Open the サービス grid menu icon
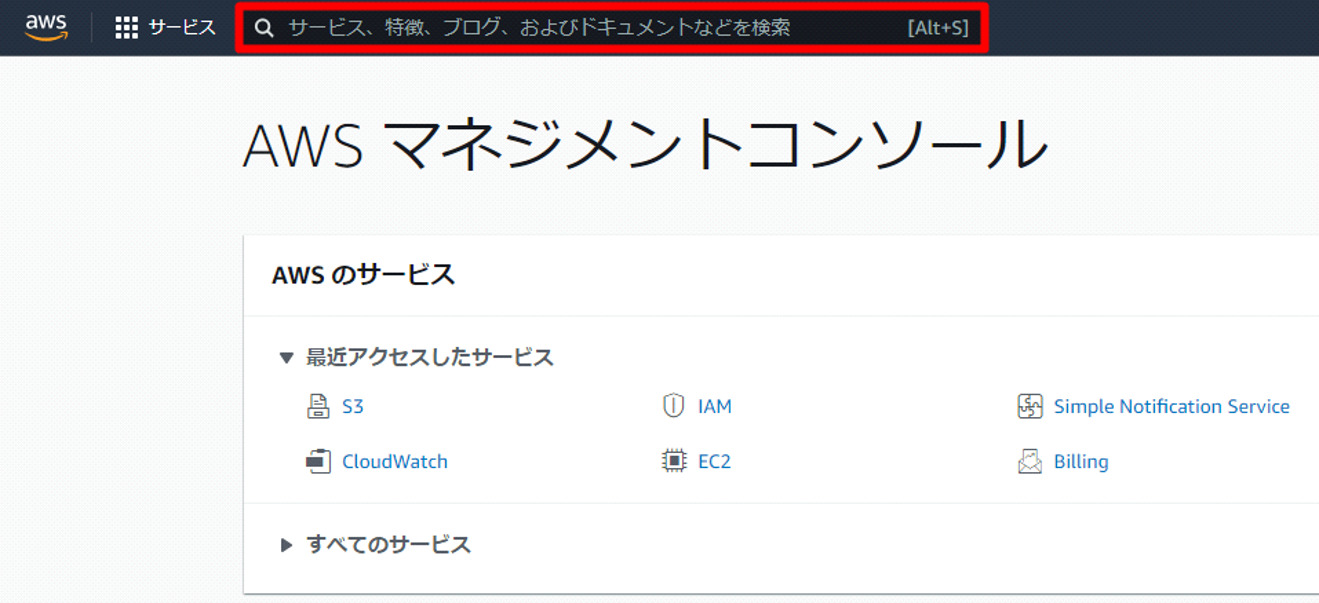1319x603 pixels. point(126,28)
